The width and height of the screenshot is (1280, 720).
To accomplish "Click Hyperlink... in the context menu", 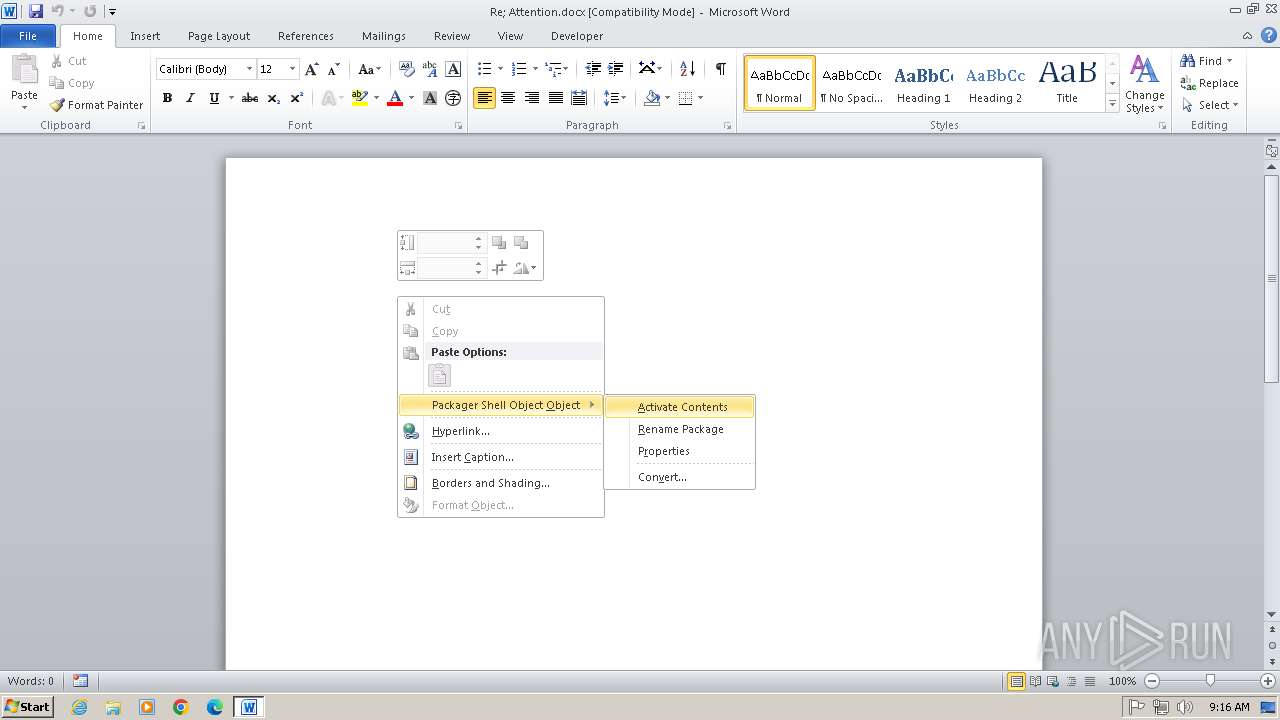I will coord(501,431).
